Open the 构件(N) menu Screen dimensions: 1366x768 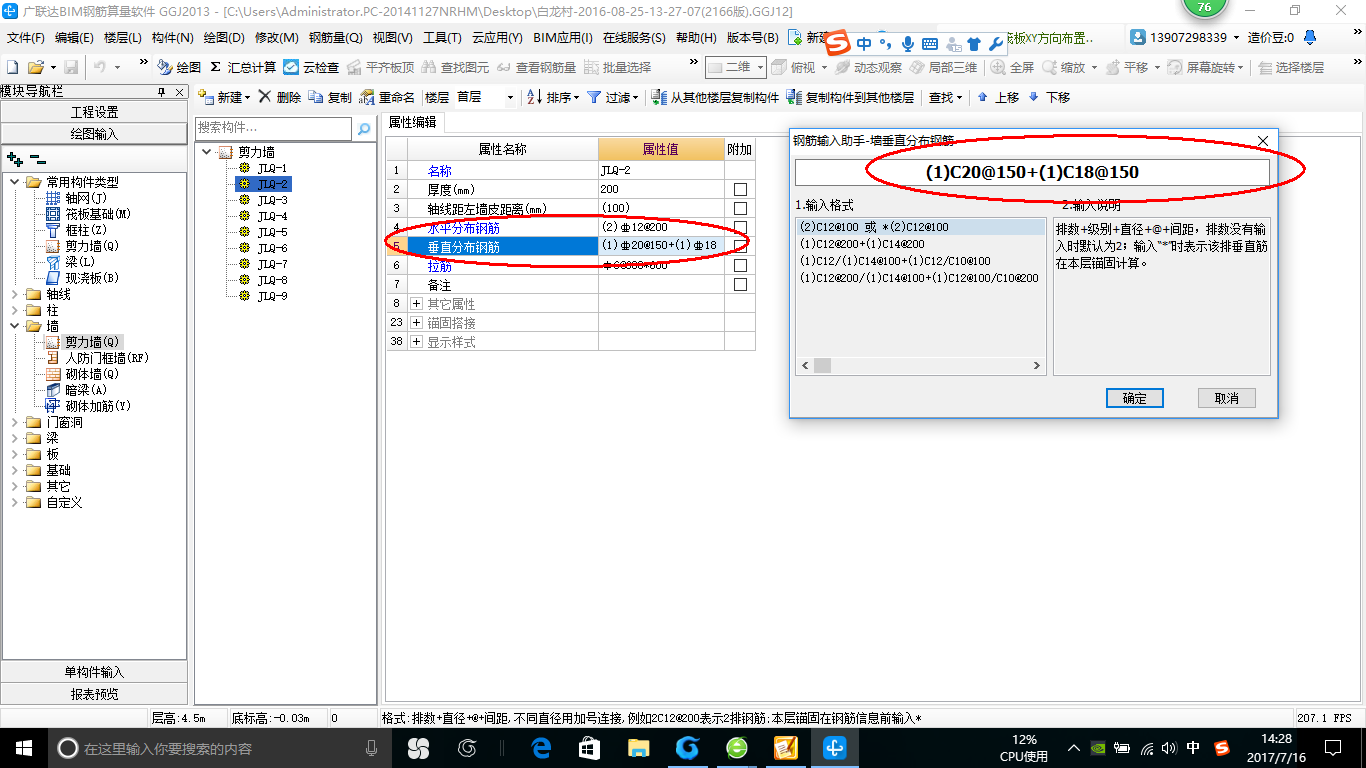pos(173,37)
